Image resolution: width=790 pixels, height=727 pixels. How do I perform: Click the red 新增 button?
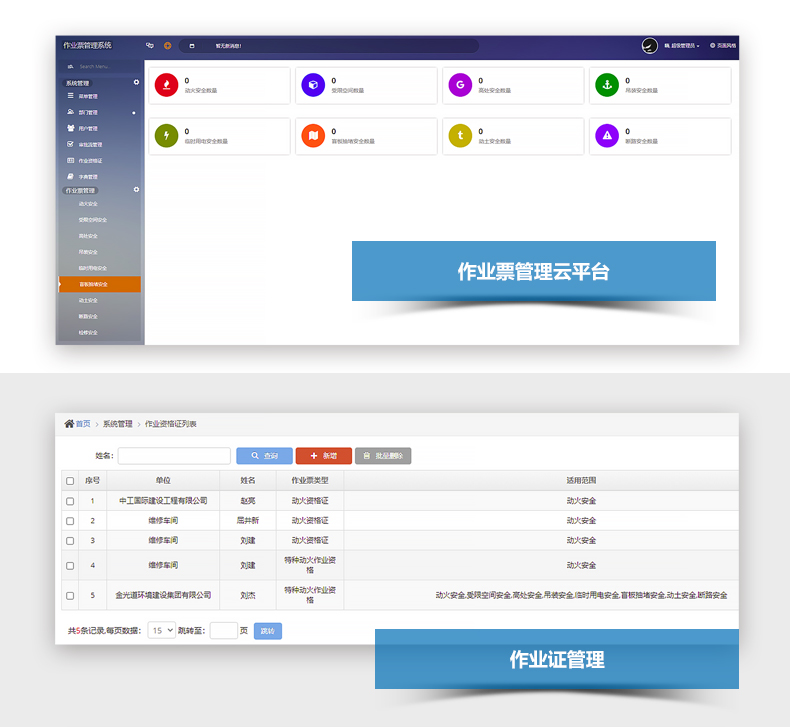pos(323,456)
